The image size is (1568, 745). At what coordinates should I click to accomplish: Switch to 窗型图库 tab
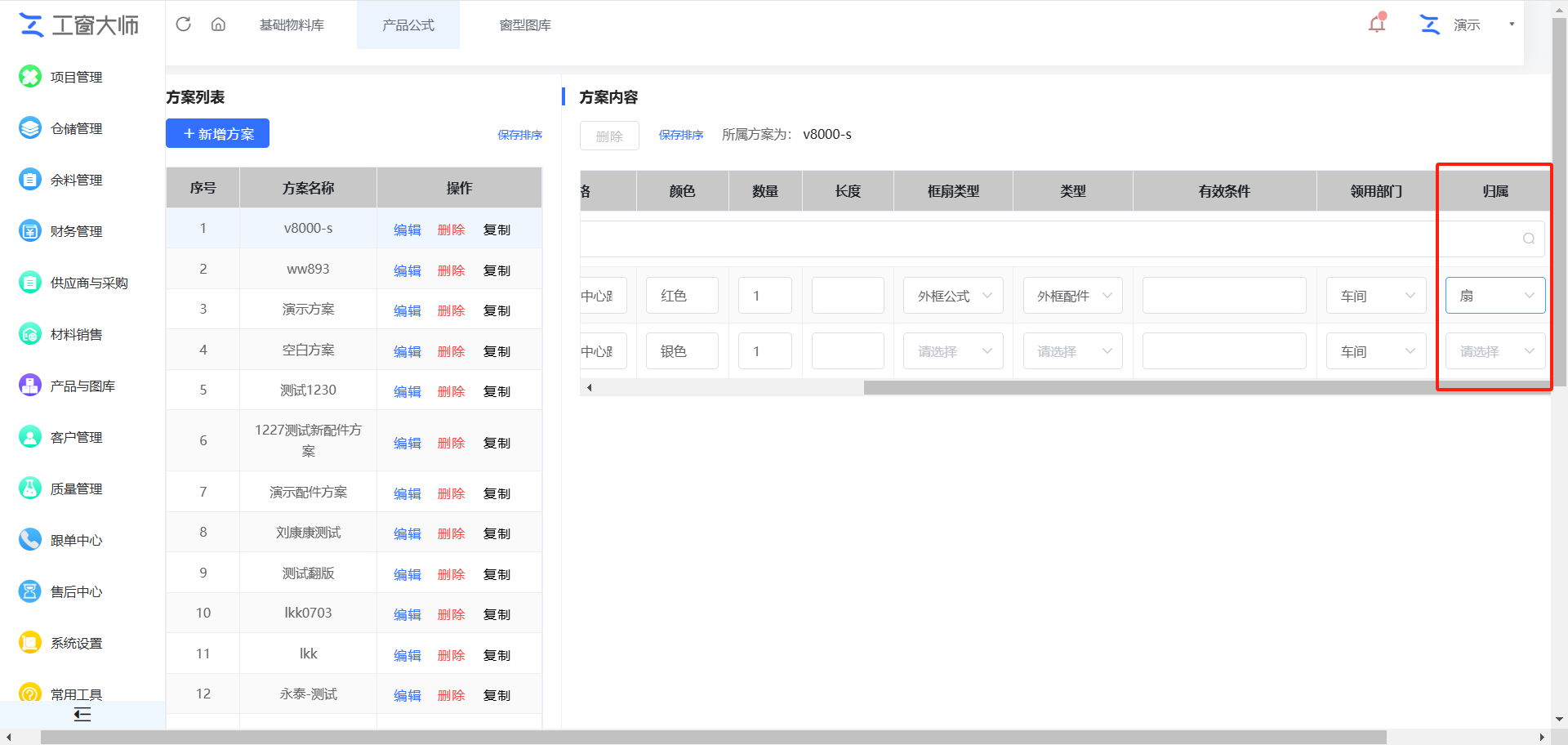525,25
